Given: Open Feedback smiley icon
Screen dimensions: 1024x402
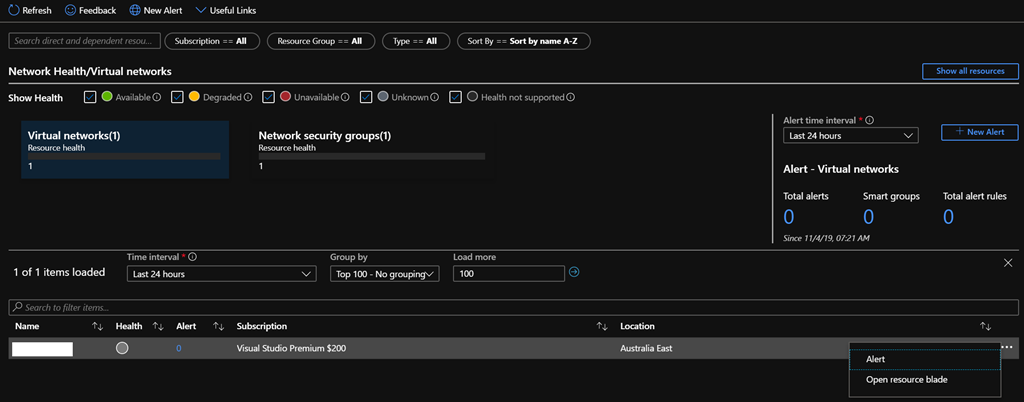Looking at the screenshot, I should (70, 10).
